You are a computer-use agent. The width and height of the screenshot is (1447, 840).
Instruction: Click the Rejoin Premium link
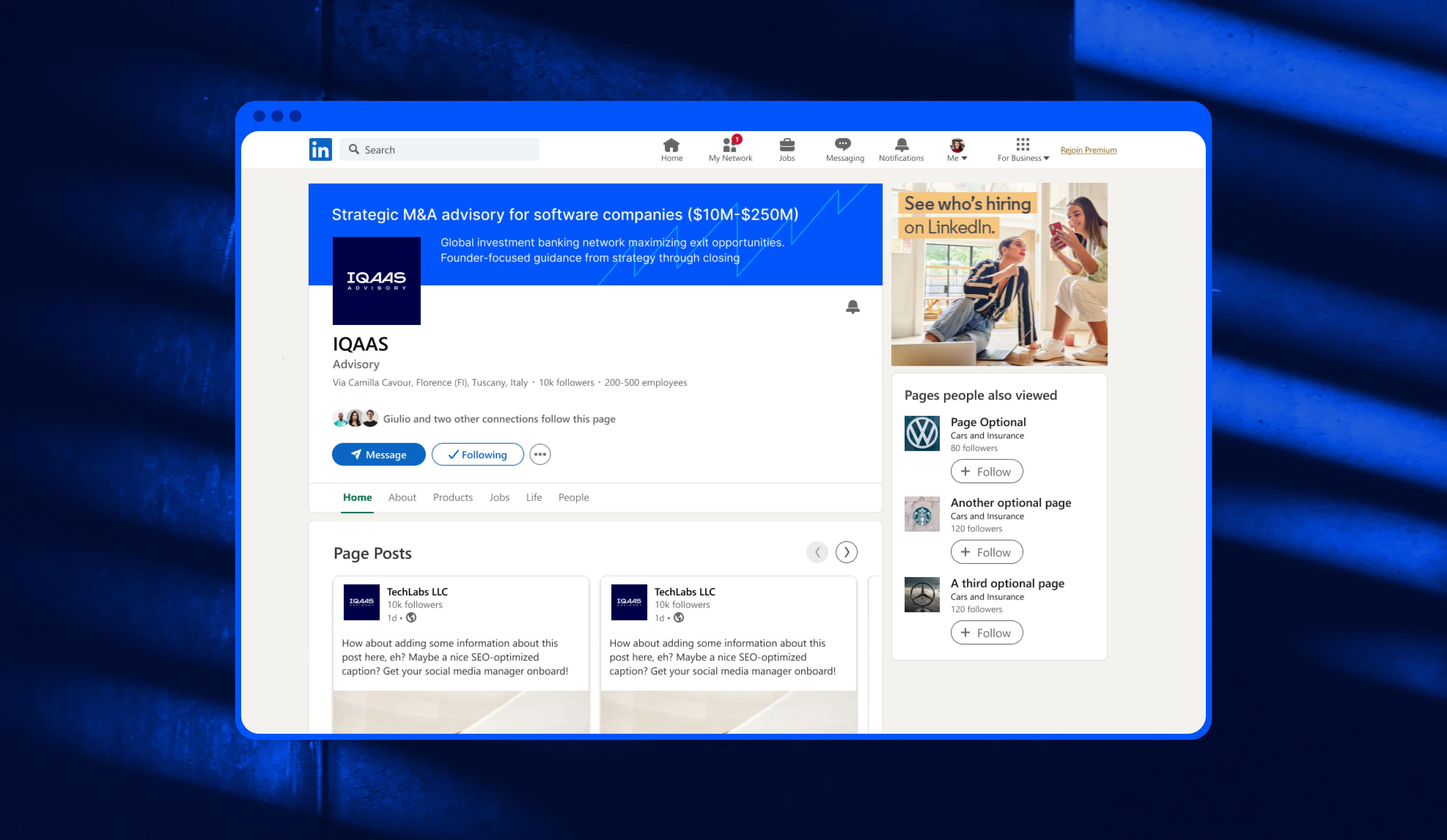1088,150
